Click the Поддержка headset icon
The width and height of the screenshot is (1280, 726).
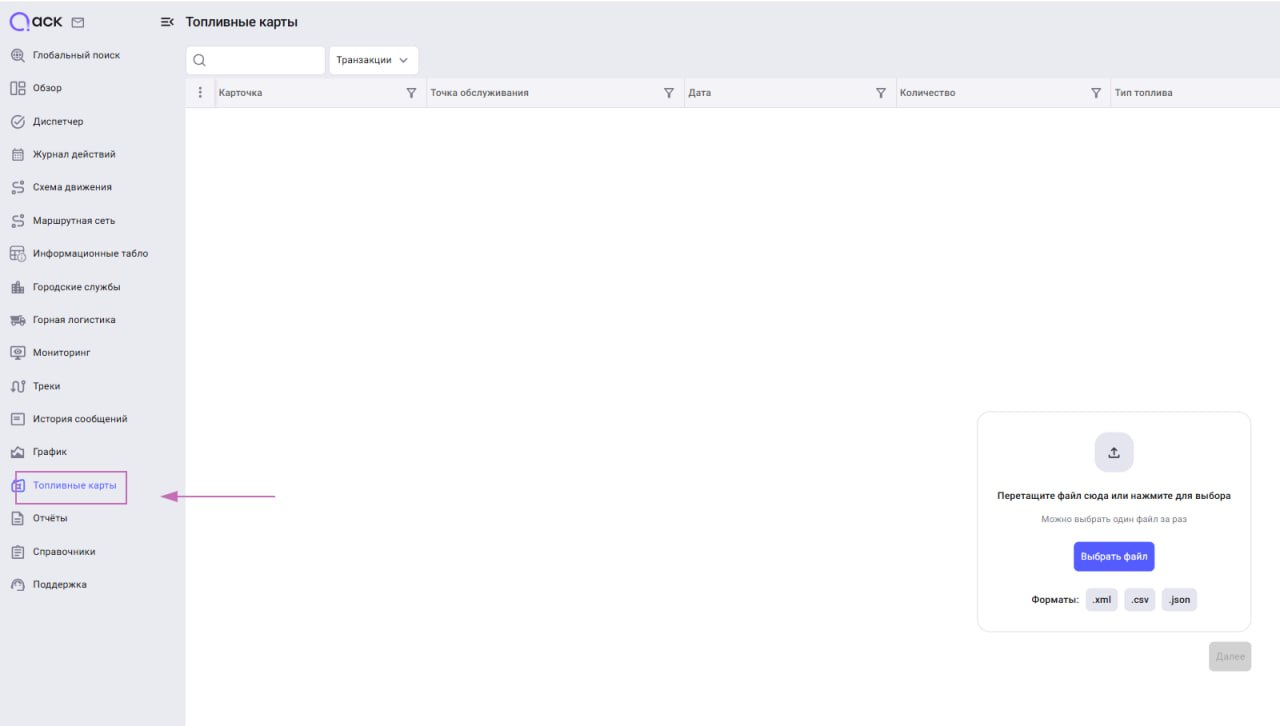pos(17,585)
